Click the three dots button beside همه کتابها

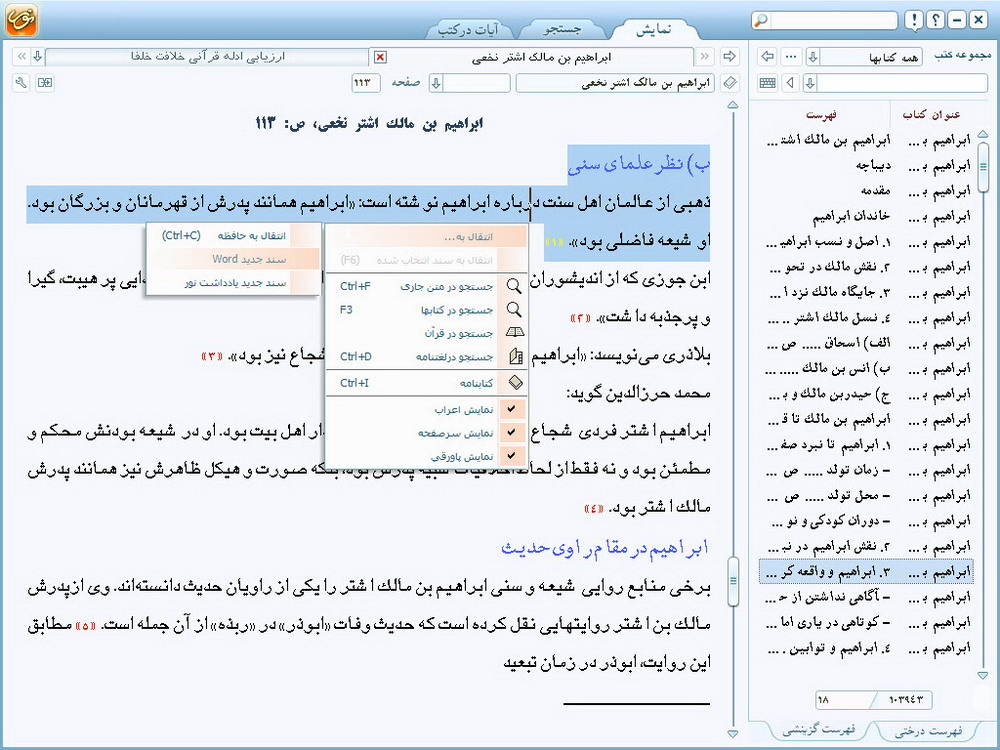pyautogui.click(x=791, y=57)
